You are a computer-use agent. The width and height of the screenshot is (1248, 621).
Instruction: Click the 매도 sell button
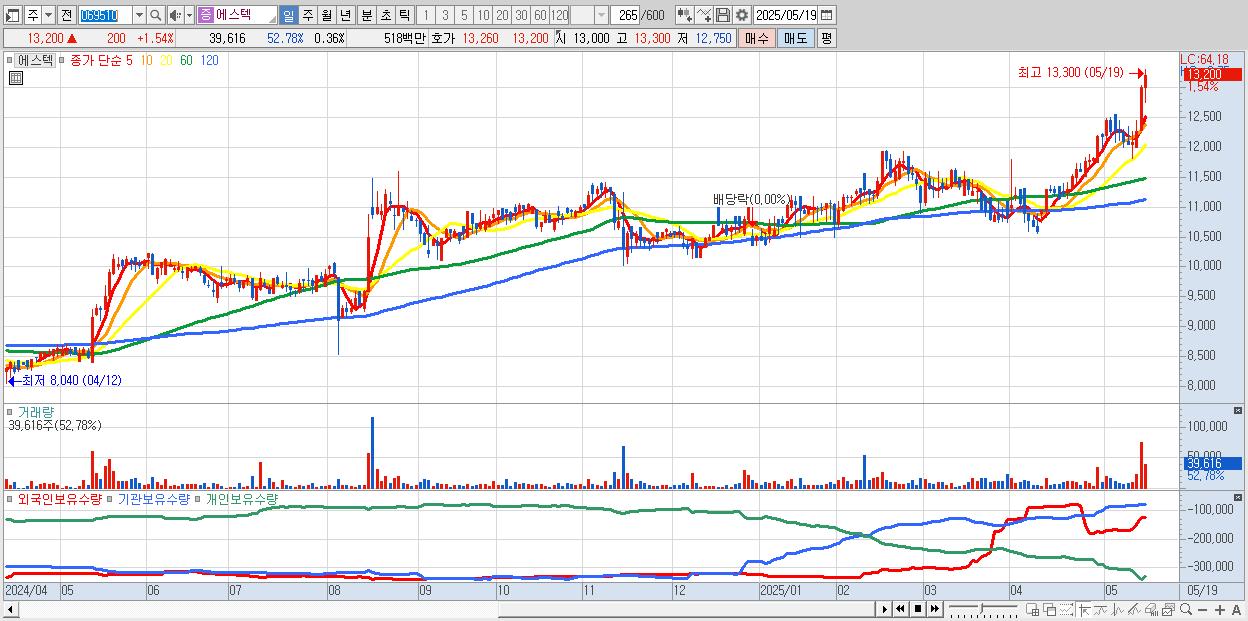pyautogui.click(x=795, y=38)
